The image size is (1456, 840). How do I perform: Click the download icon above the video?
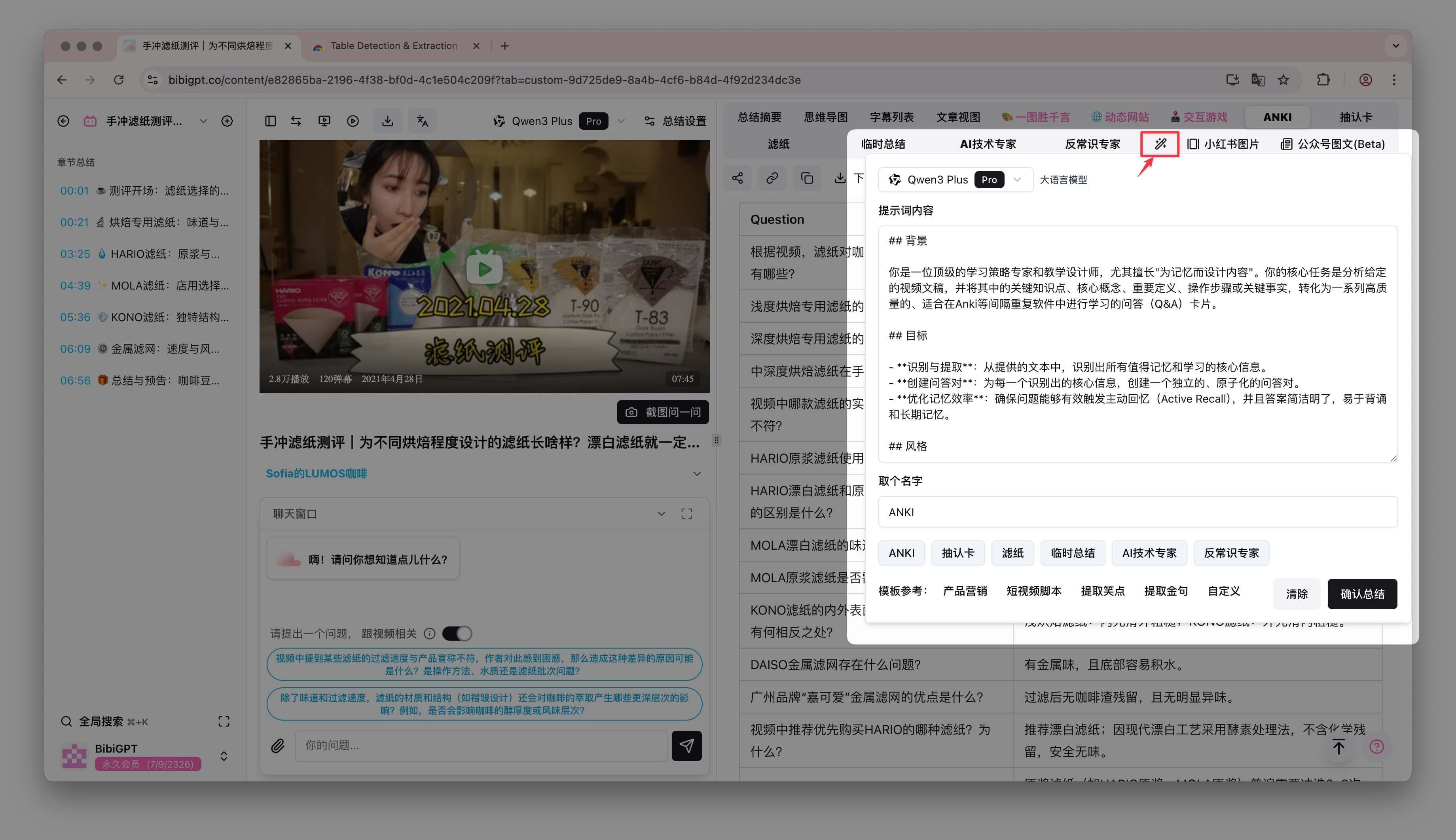(388, 121)
